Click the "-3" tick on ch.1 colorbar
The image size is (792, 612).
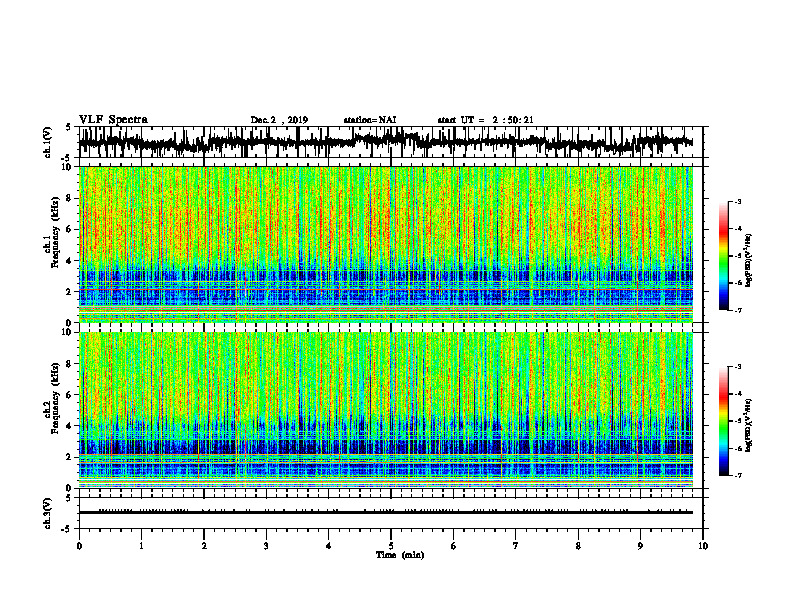tap(738, 201)
